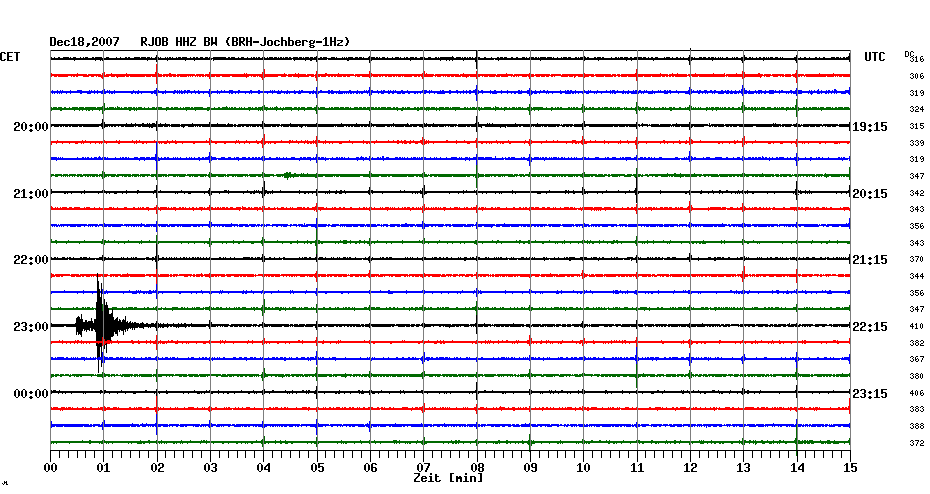Click the Zeit [min] axis title

click(448, 478)
